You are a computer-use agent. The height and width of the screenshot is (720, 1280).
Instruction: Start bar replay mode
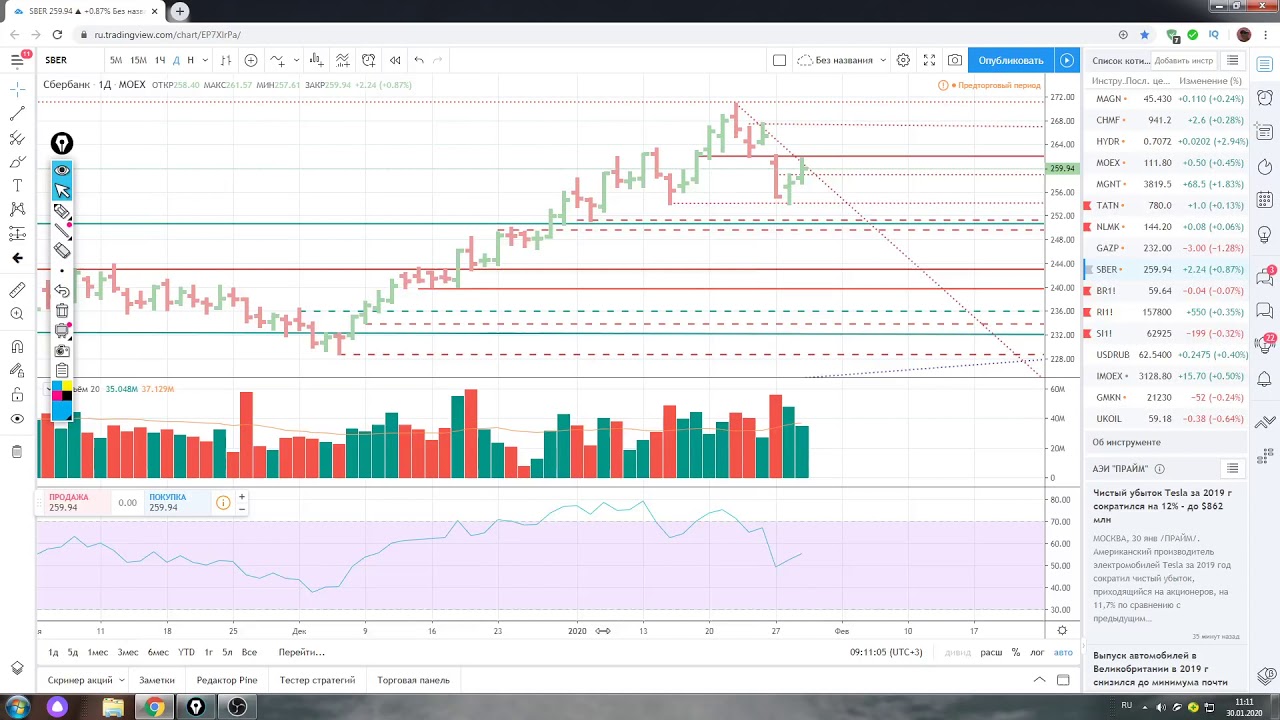(x=395, y=60)
